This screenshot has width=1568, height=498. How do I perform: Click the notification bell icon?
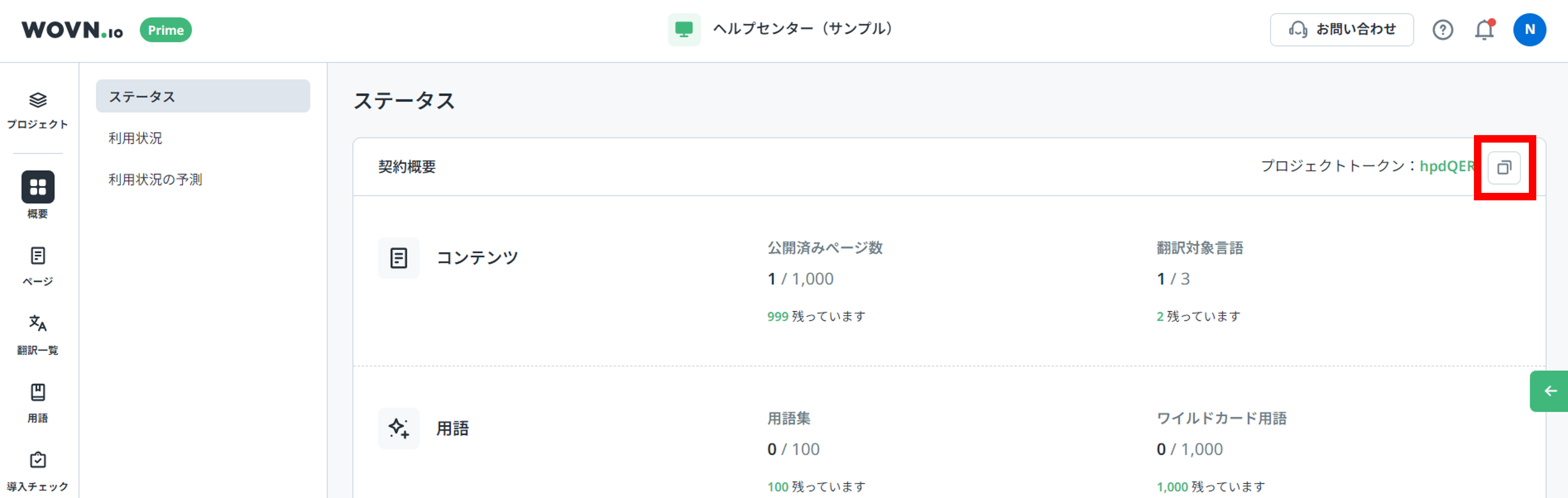click(x=1484, y=29)
